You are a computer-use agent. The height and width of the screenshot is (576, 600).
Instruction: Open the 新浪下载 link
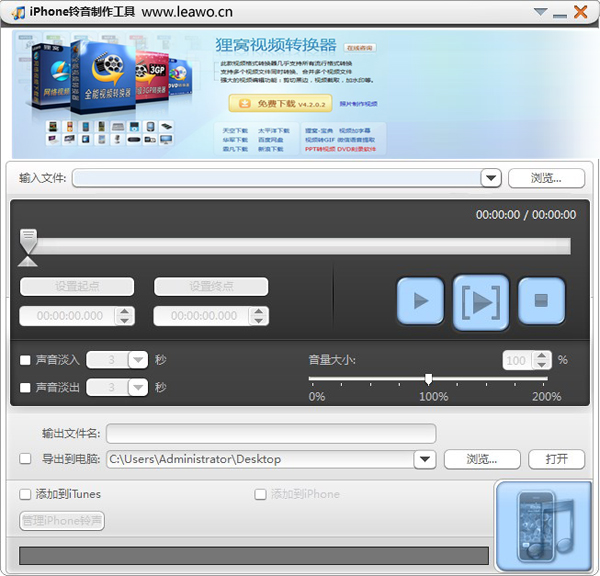(x=271, y=149)
